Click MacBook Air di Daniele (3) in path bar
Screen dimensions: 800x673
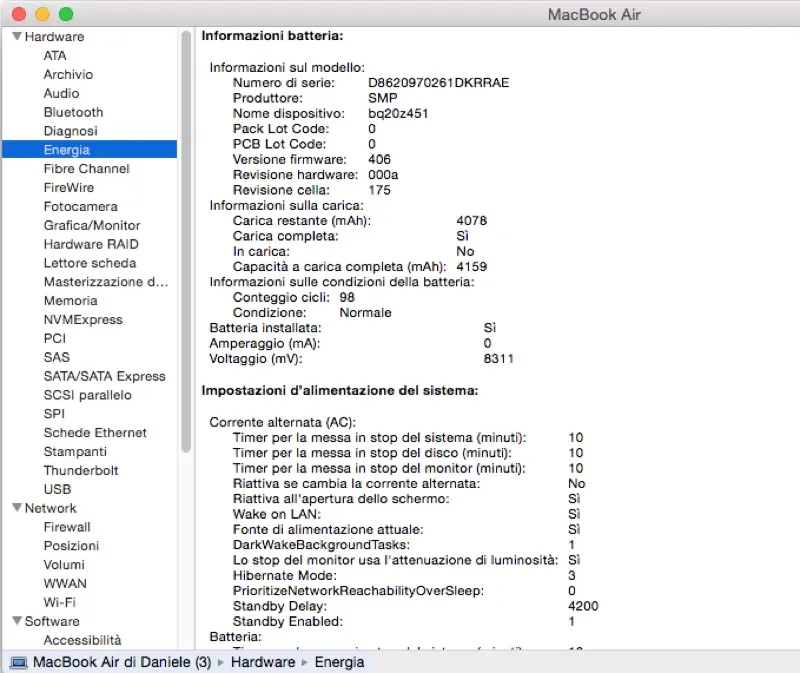[x=122, y=662]
